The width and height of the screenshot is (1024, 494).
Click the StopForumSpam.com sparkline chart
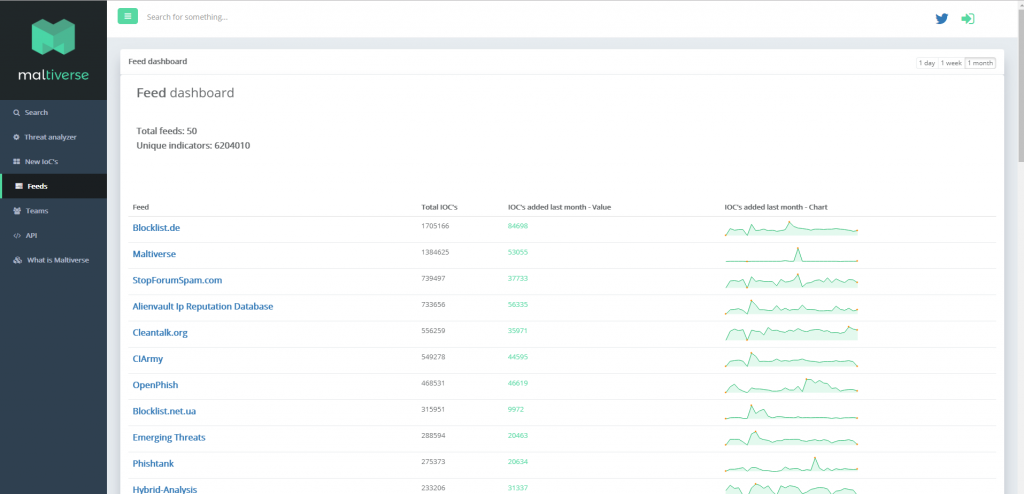[791, 281]
